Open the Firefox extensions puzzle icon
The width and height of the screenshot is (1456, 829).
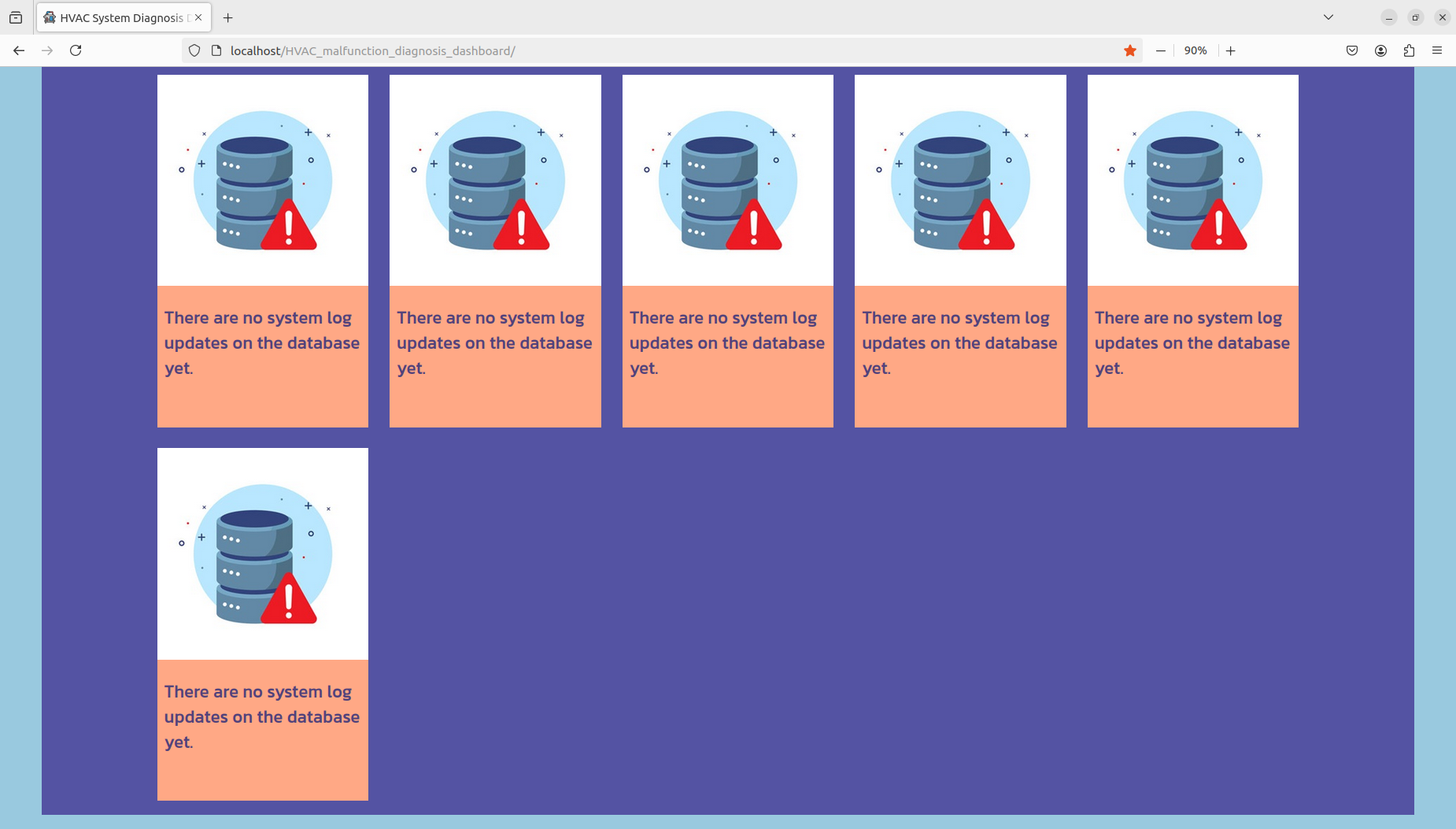(x=1409, y=50)
